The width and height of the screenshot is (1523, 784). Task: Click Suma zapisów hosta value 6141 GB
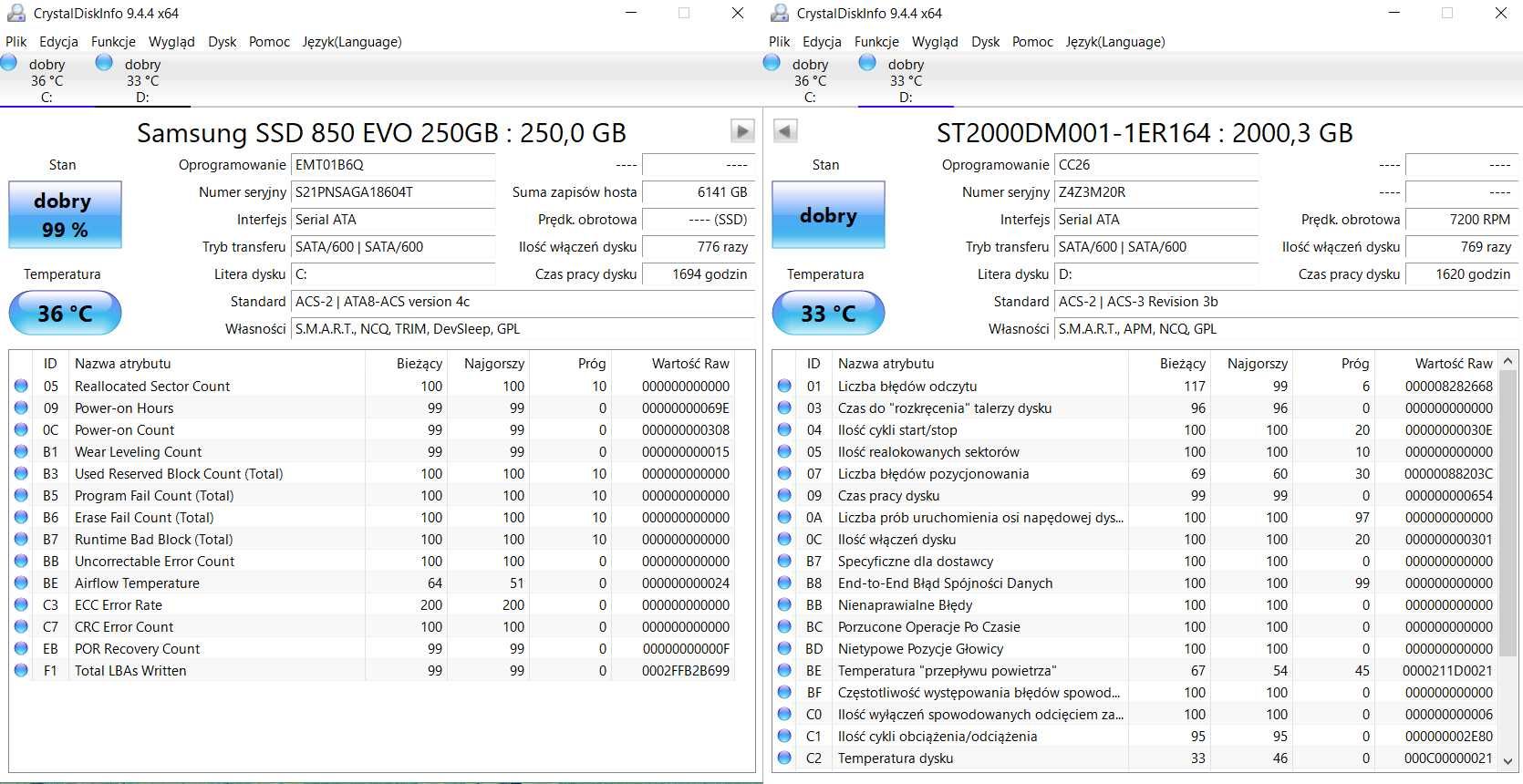point(699,192)
